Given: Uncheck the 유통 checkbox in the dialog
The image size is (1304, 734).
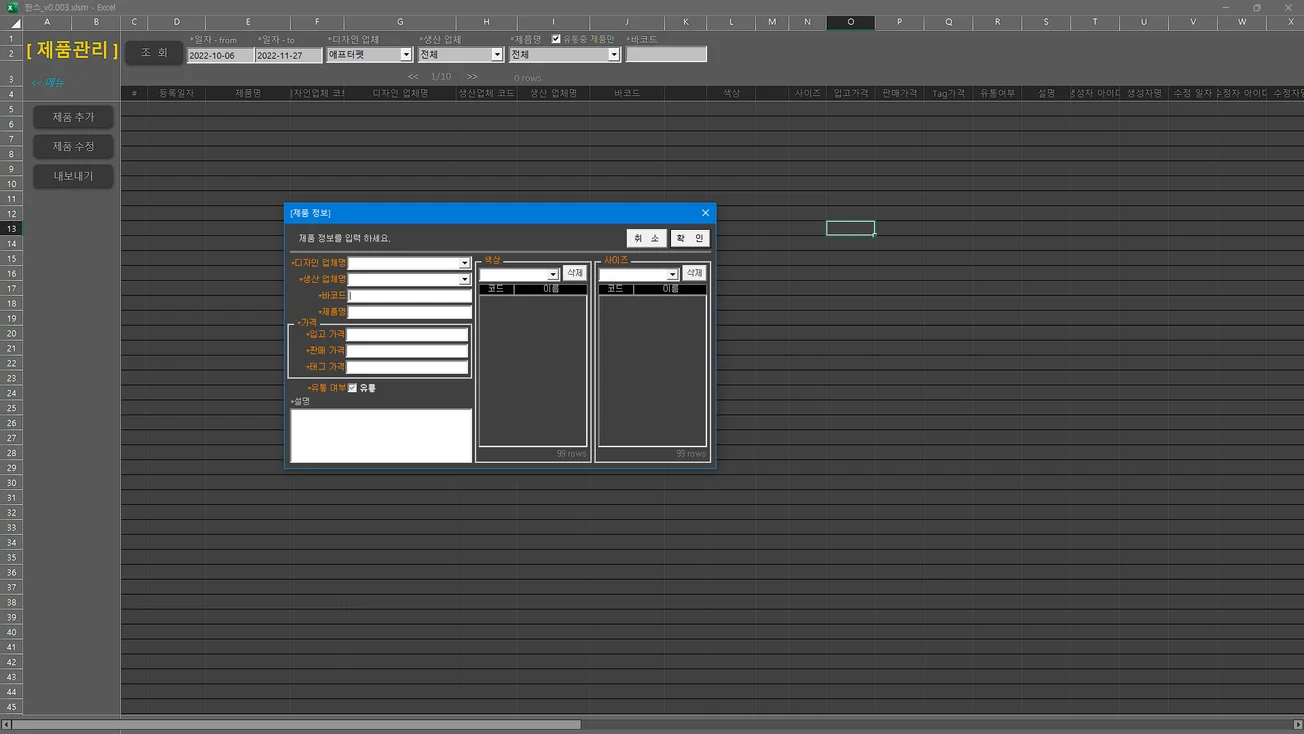Looking at the screenshot, I should (352, 388).
